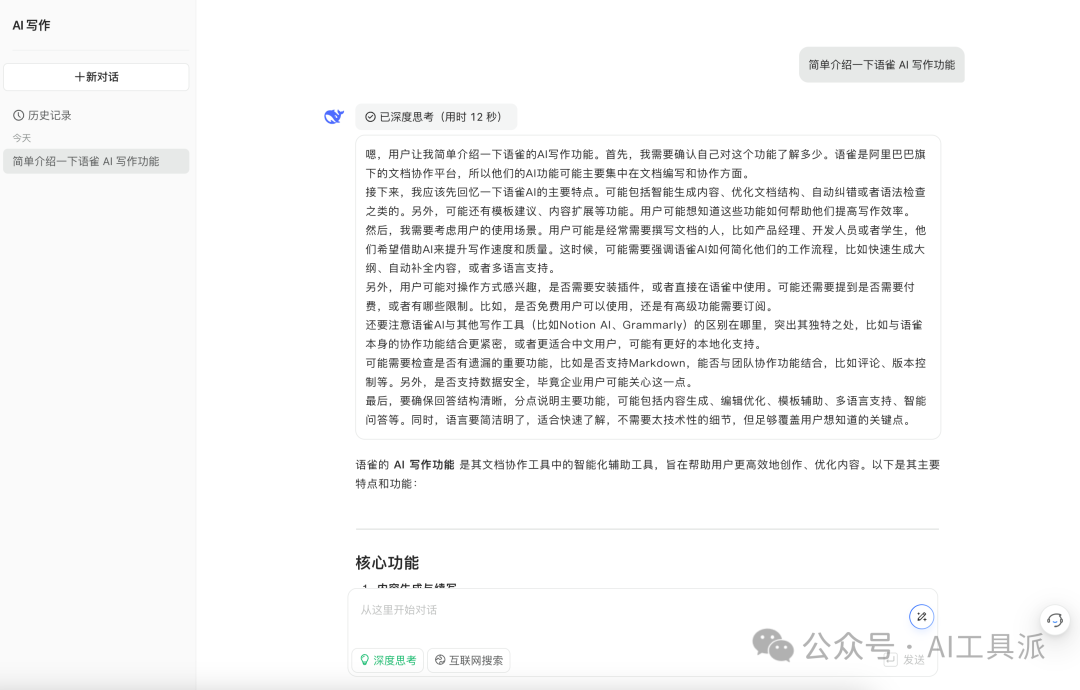Screen dimensions: 1080x690
Task: Click the 核心功能 heading
Action: (x=387, y=563)
